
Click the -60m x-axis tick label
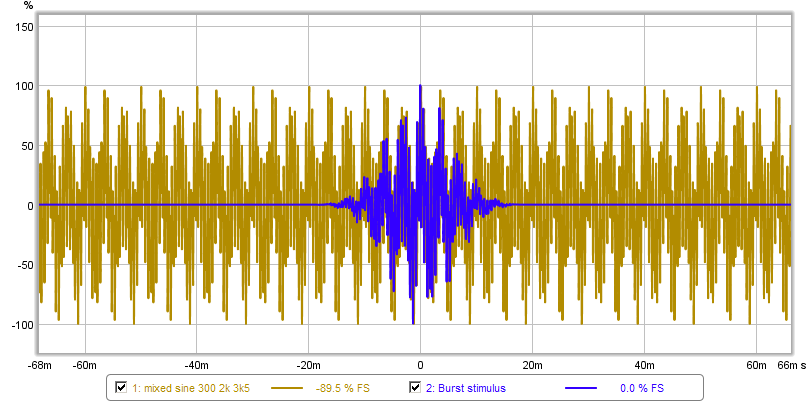point(85,366)
